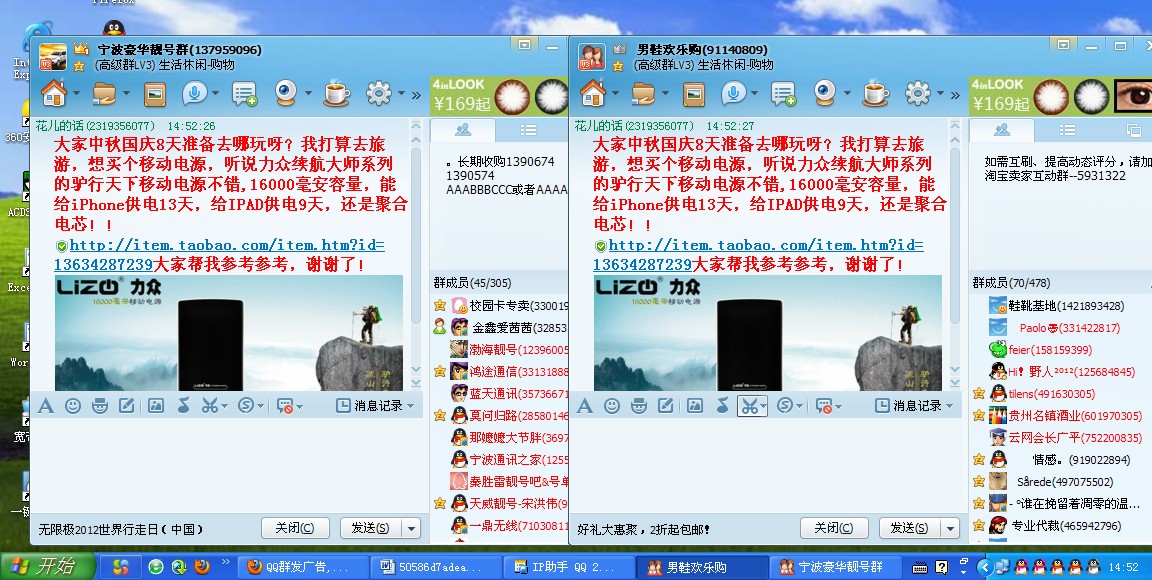
Task: Insert picture icon in 宁波豪华靓号群 window
Action: coord(156,406)
